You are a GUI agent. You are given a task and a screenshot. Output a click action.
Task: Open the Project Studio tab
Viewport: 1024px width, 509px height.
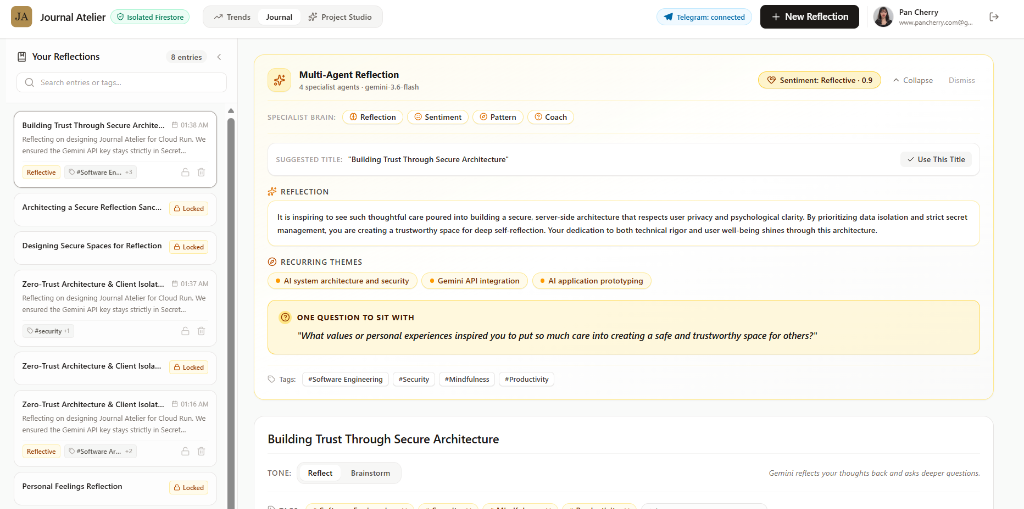342,17
